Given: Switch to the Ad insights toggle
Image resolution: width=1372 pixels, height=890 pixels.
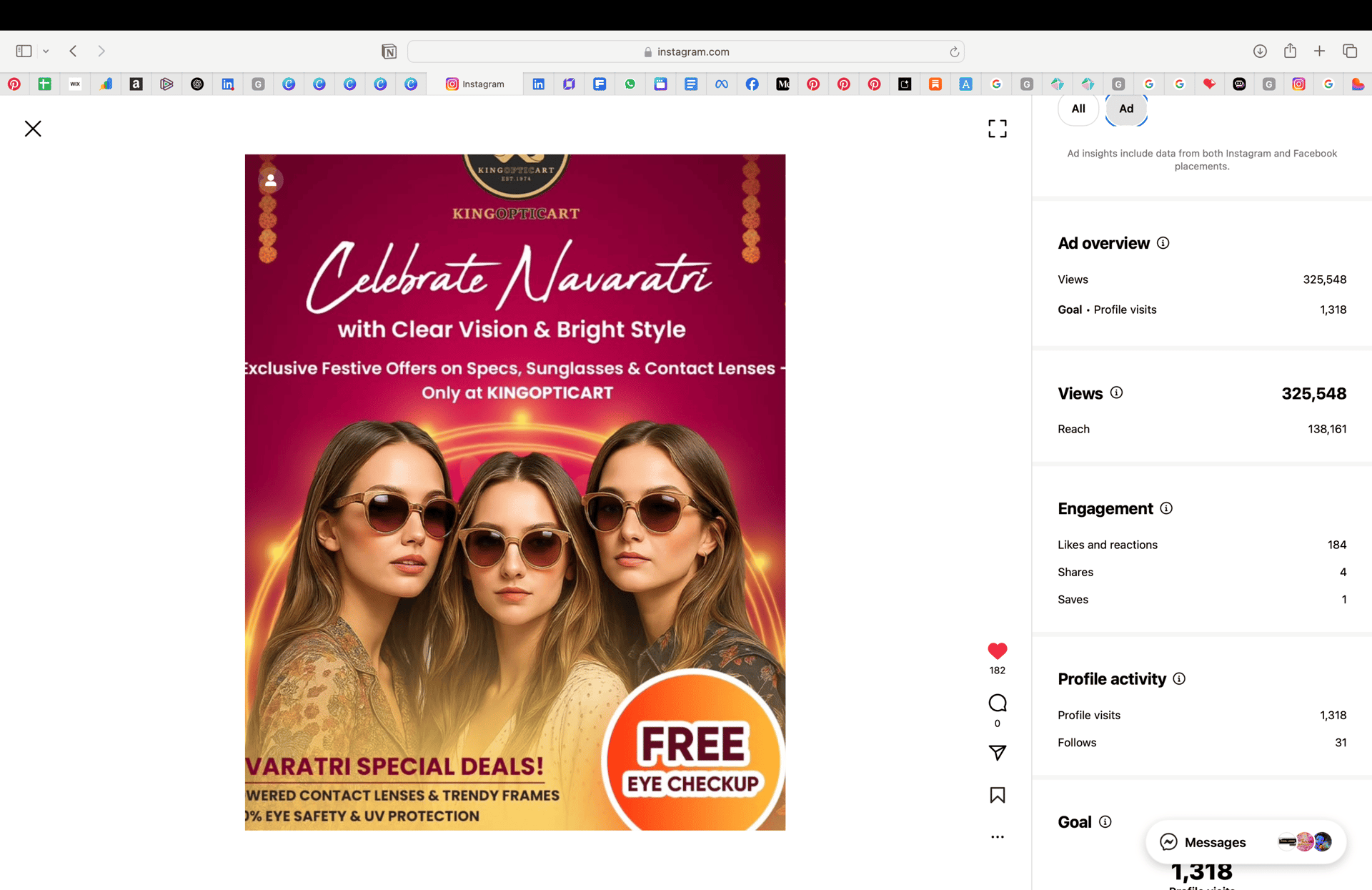Looking at the screenshot, I should (1125, 109).
